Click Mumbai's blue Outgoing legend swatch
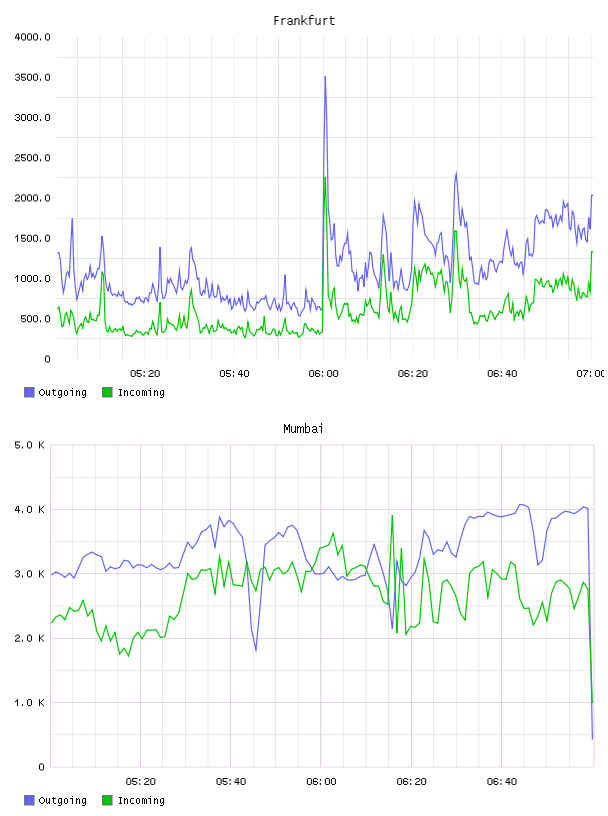Screen dimensions: 608x816 tap(29, 800)
